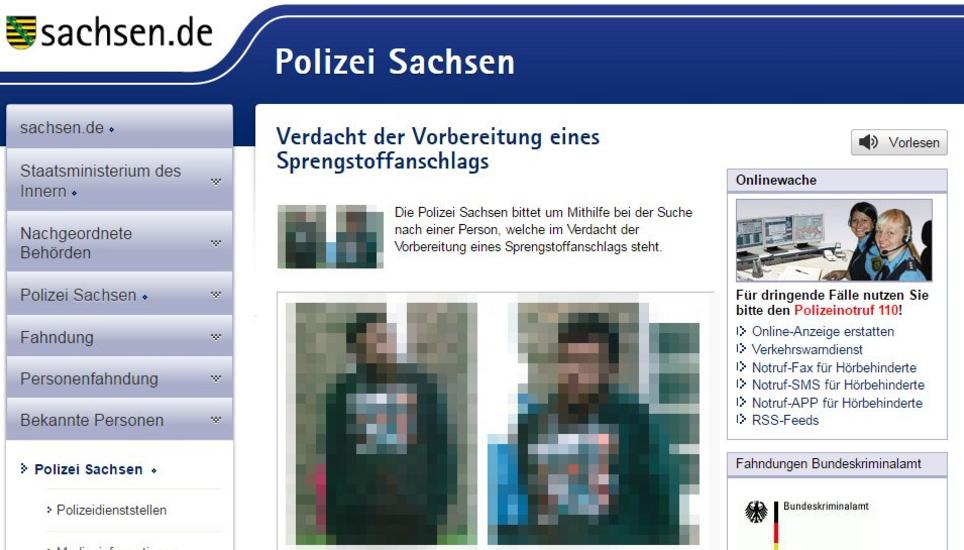Expand the Fahndung menu chevron
Screen dimensions: 964x550
click(x=216, y=337)
